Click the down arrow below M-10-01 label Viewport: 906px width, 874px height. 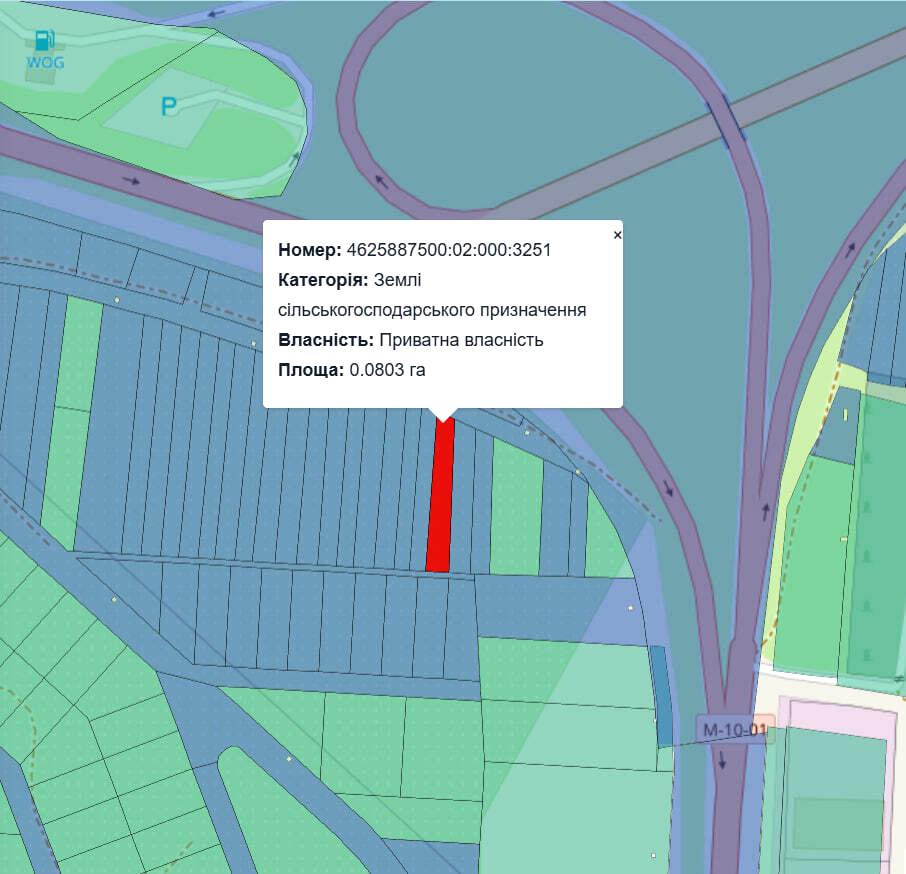pyautogui.click(x=721, y=762)
